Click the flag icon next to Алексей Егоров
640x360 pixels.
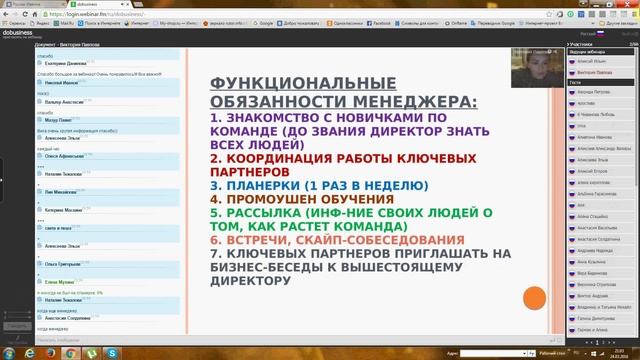(x=572, y=171)
